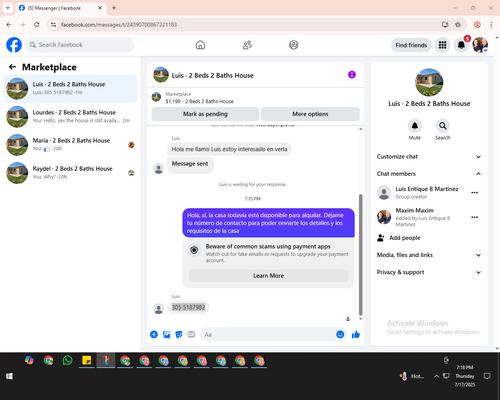Open Luis - 2 Beds 2 Baths House chat

point(70,89)
